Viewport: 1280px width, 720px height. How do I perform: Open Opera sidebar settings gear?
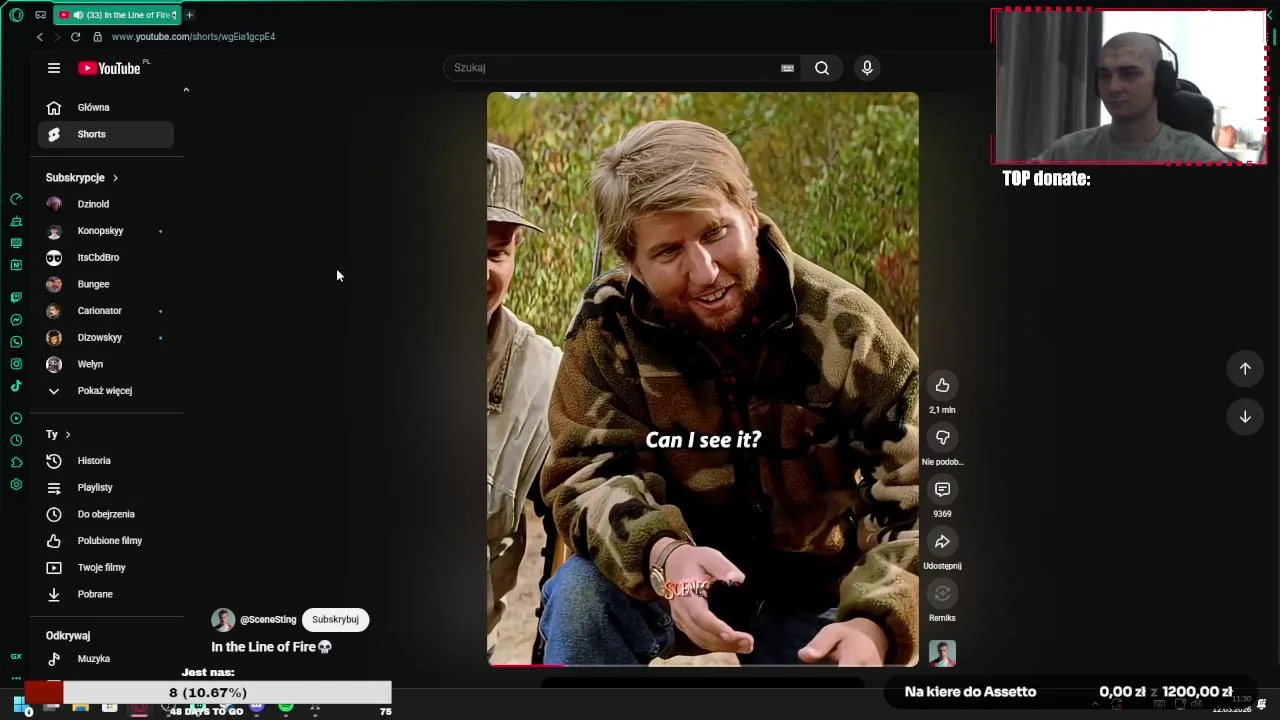point(16,484)
